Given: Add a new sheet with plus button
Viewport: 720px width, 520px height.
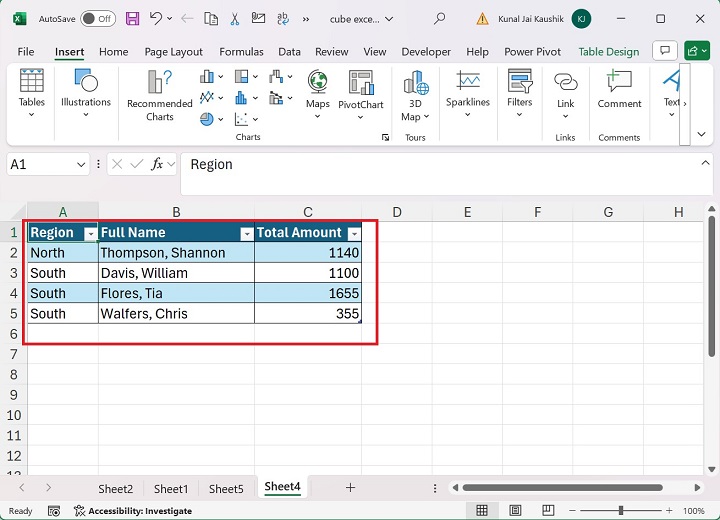Looking at the screenshot, I should (350, 488).
